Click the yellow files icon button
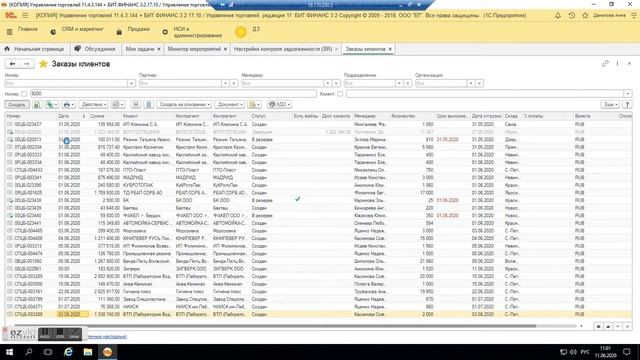Screen dimensions: 640x360 click(x=254, y=104)
